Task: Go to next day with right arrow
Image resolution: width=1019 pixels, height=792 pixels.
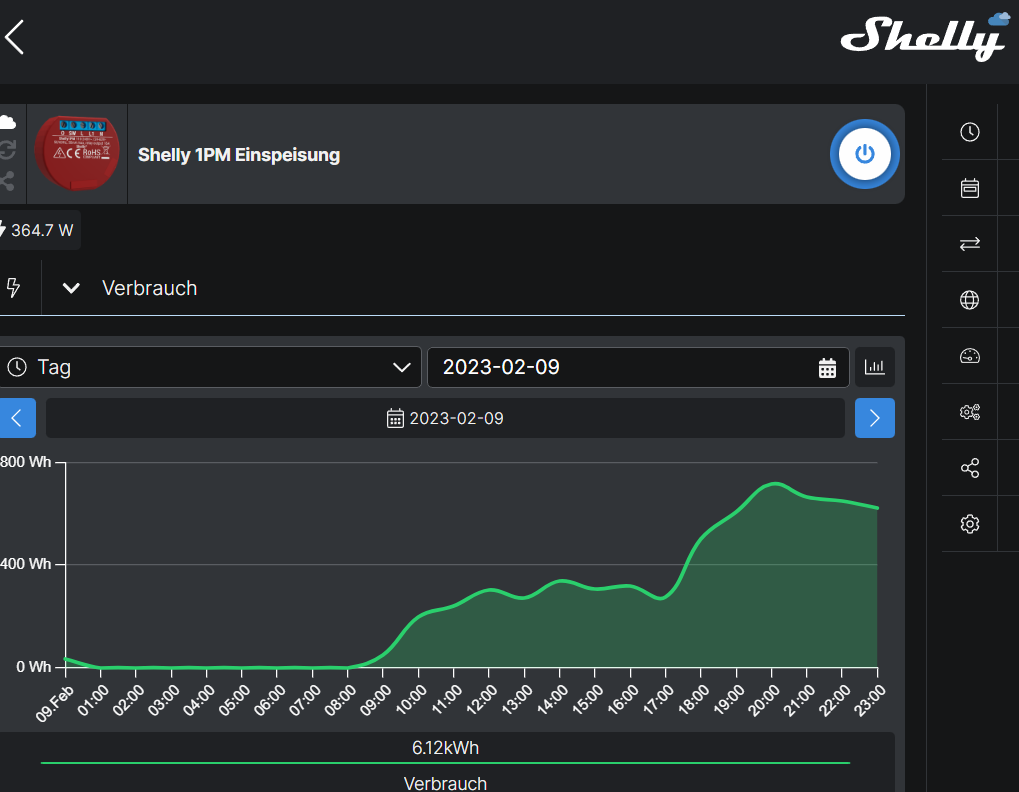Action: click(x=874, y=418)
